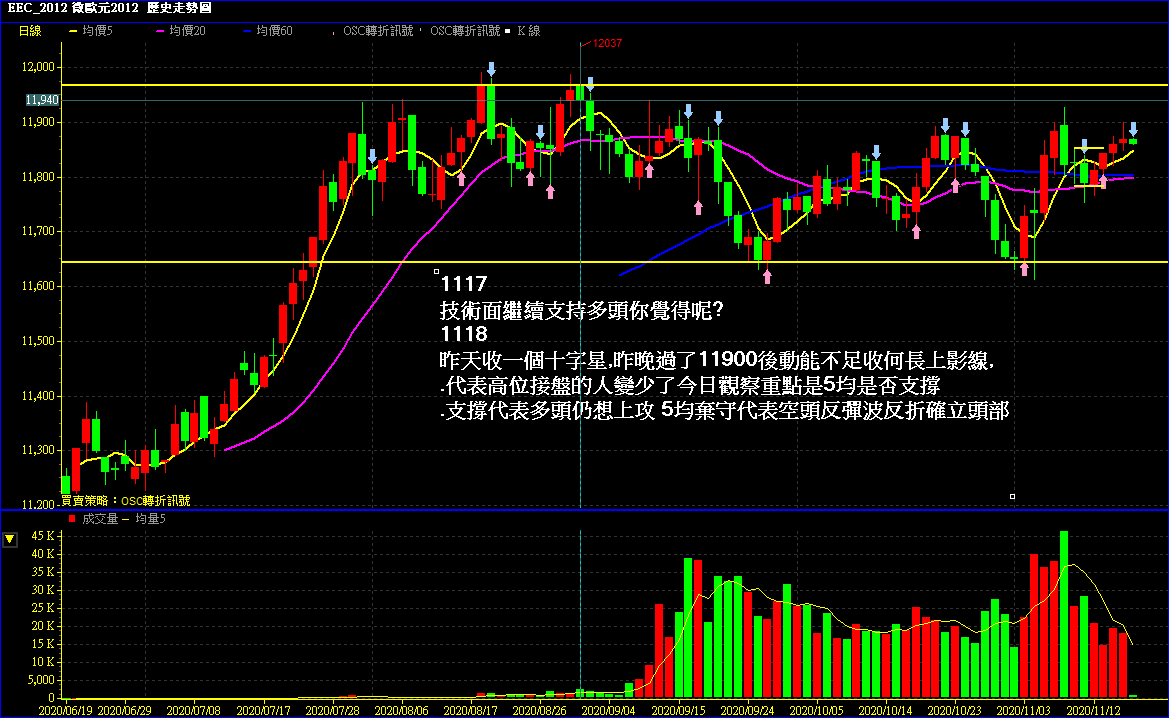1169x718 pixels.
Task: Click the 11,500 price axis label
Action: (37, 341)
